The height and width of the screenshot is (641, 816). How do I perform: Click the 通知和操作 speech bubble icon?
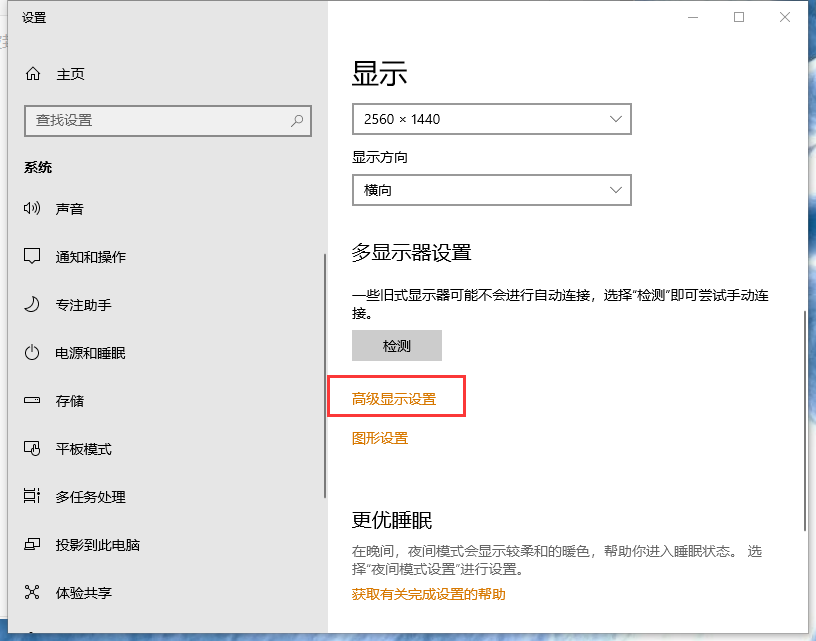click(32, 257)
